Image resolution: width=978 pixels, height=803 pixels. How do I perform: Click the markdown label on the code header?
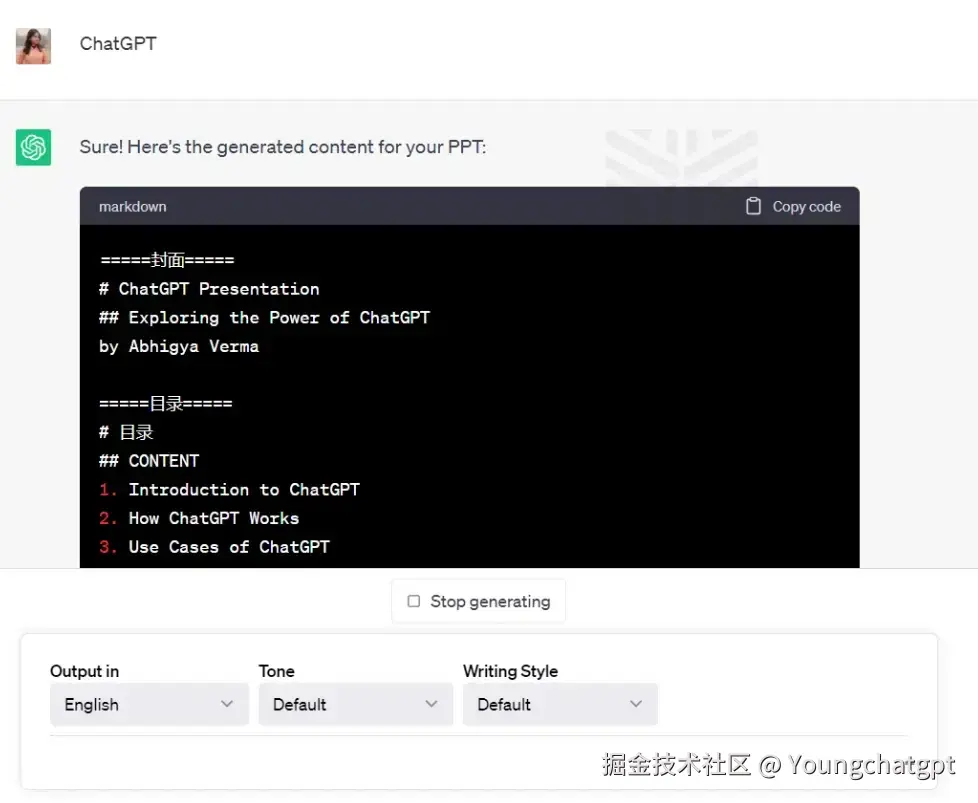pos(132,206)
